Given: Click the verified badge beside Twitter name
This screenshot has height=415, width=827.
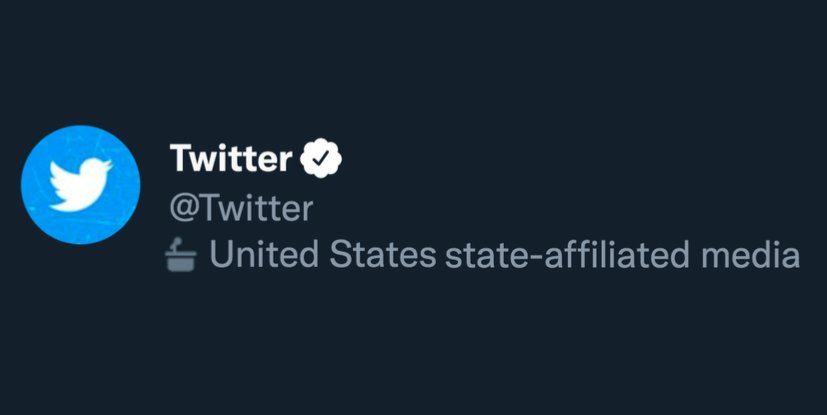Looking at the screenshot, I should (x=322, y=158).
